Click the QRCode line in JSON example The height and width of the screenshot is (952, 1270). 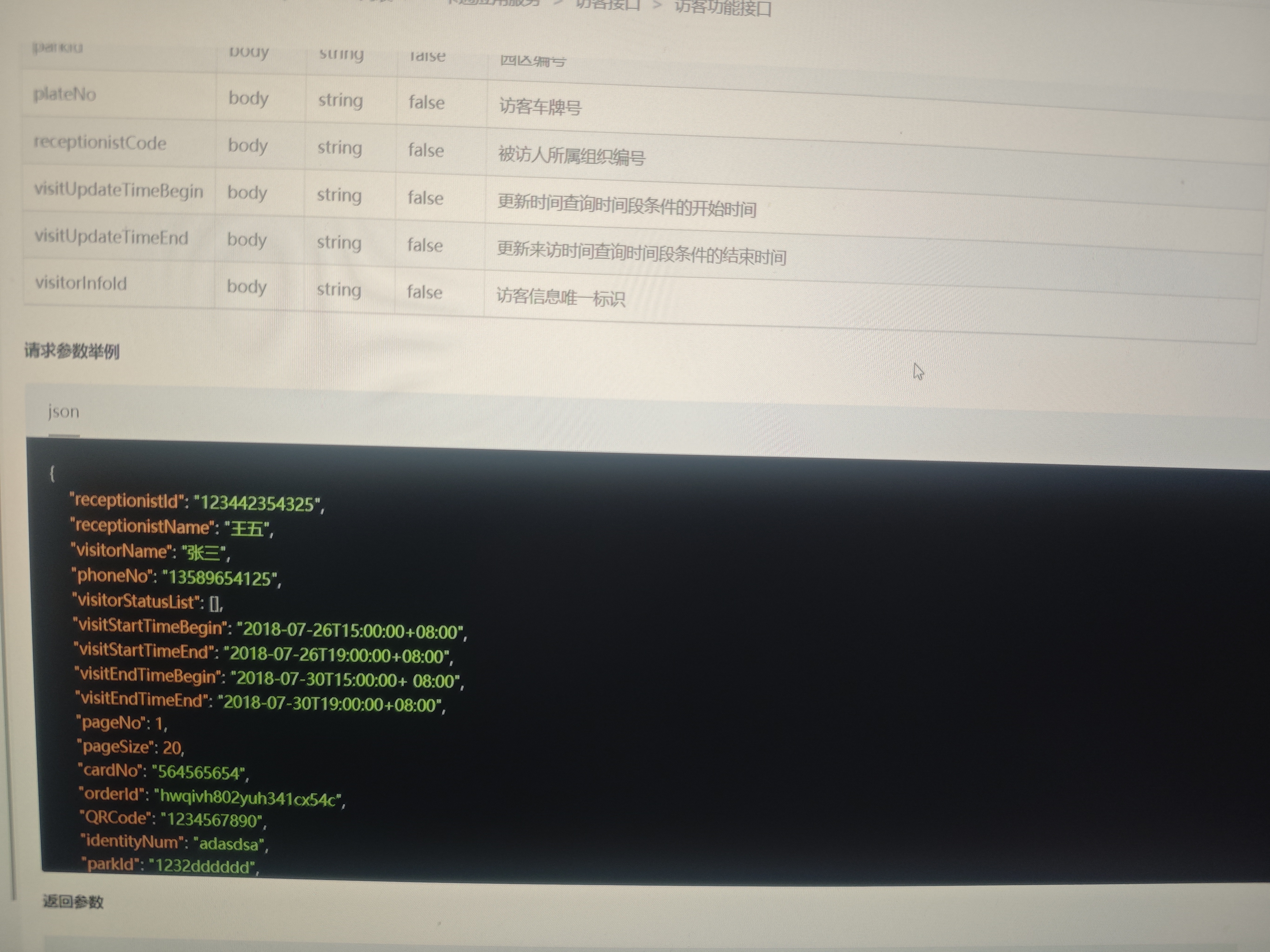(172, 819)
